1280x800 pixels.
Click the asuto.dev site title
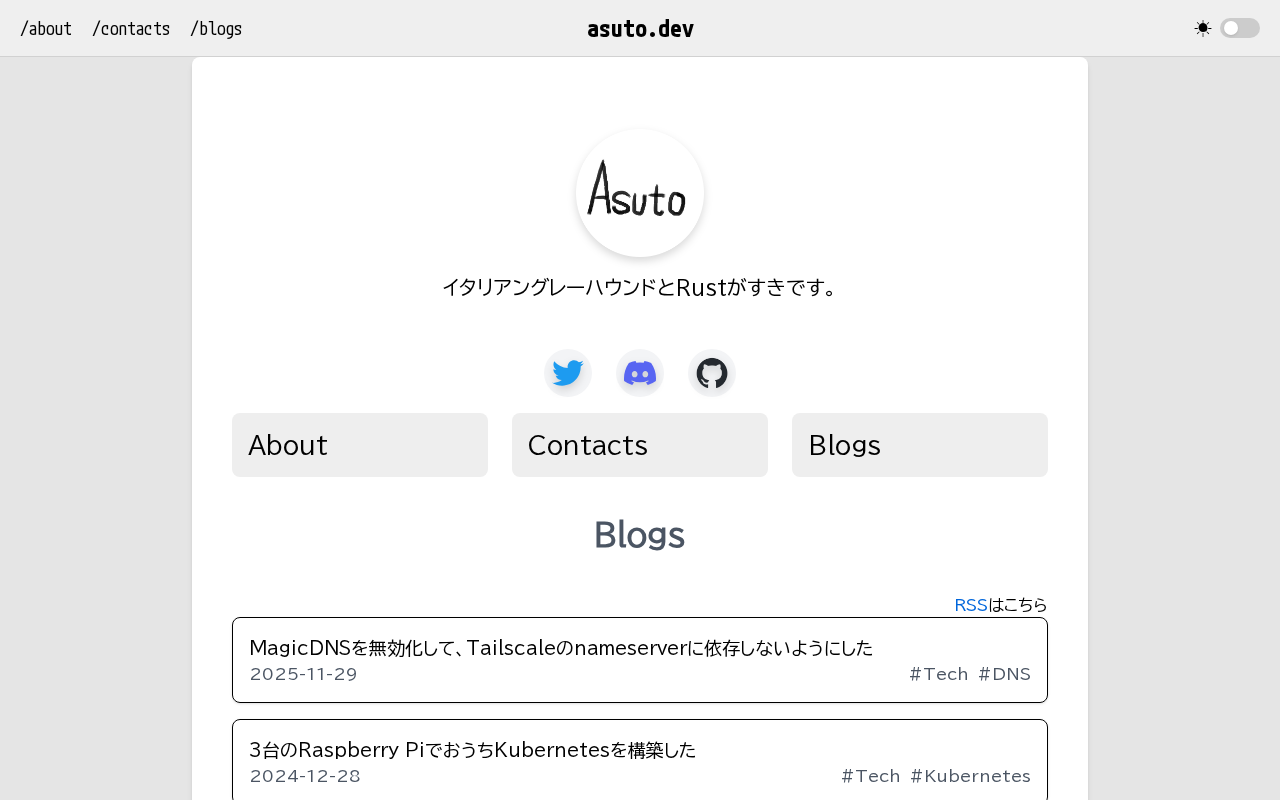coord(640,29)
